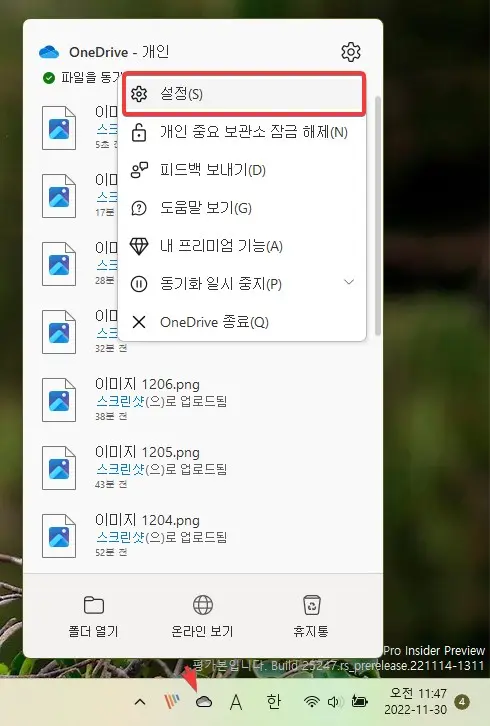Expand the taskbar hidden icons chevron
Viewport: 490px width, 726px height.
tap(139, 702)
